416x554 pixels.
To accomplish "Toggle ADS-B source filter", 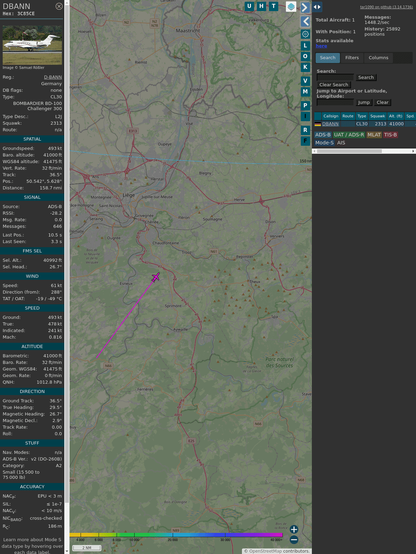I will pos(323,135).
